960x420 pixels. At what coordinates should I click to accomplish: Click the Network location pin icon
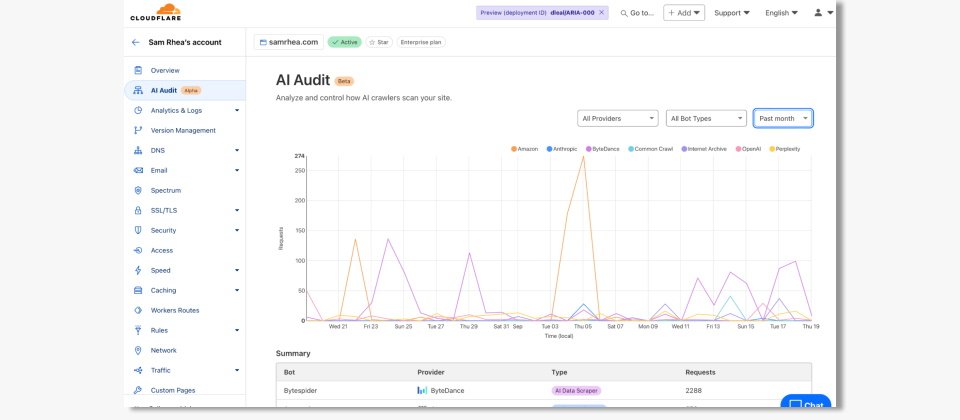click(x=137, y=350)
